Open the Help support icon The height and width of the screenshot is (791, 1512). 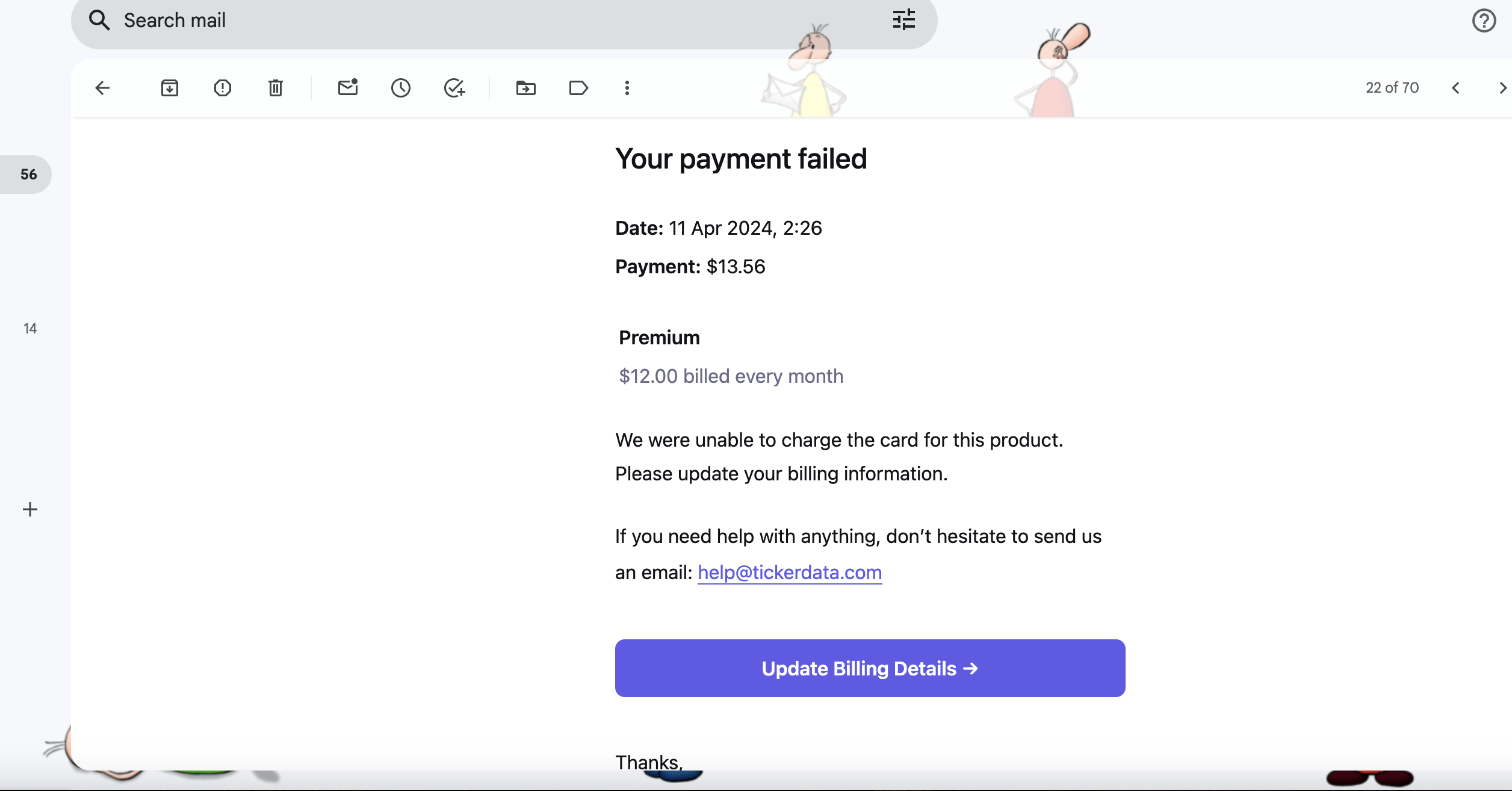coord(1484,20)
